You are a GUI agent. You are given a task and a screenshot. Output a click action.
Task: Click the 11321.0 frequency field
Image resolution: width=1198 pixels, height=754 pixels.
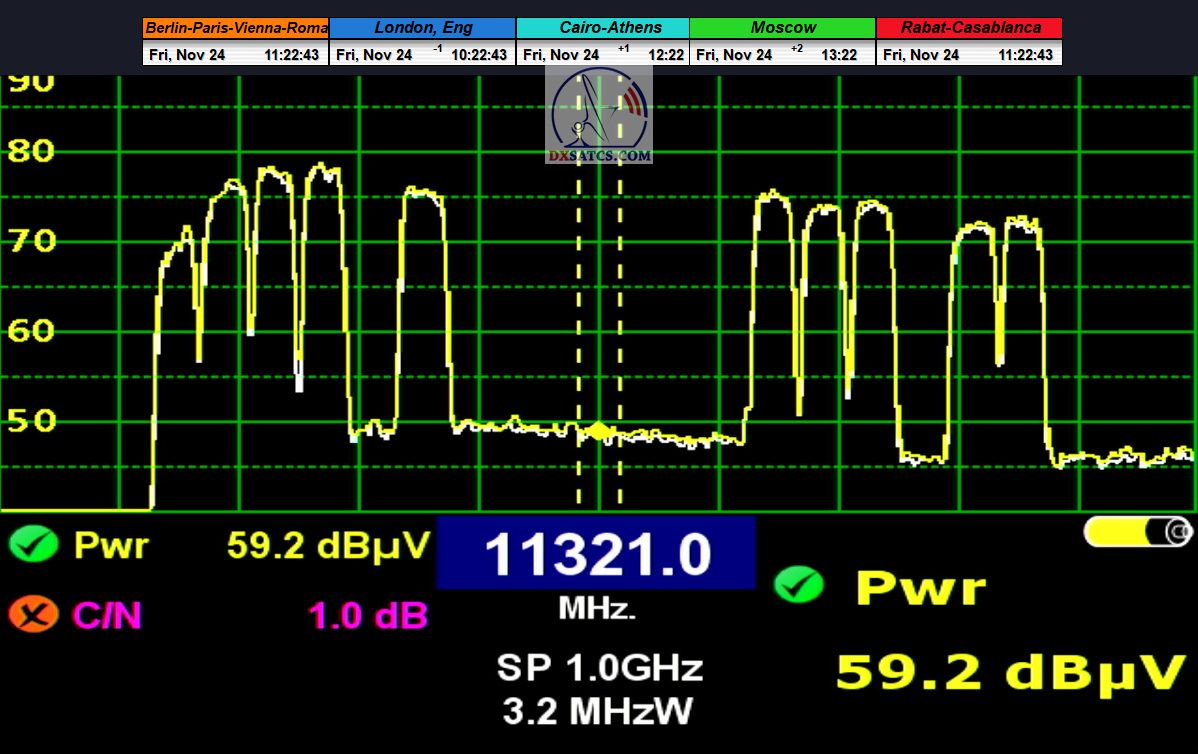(596, 554)
